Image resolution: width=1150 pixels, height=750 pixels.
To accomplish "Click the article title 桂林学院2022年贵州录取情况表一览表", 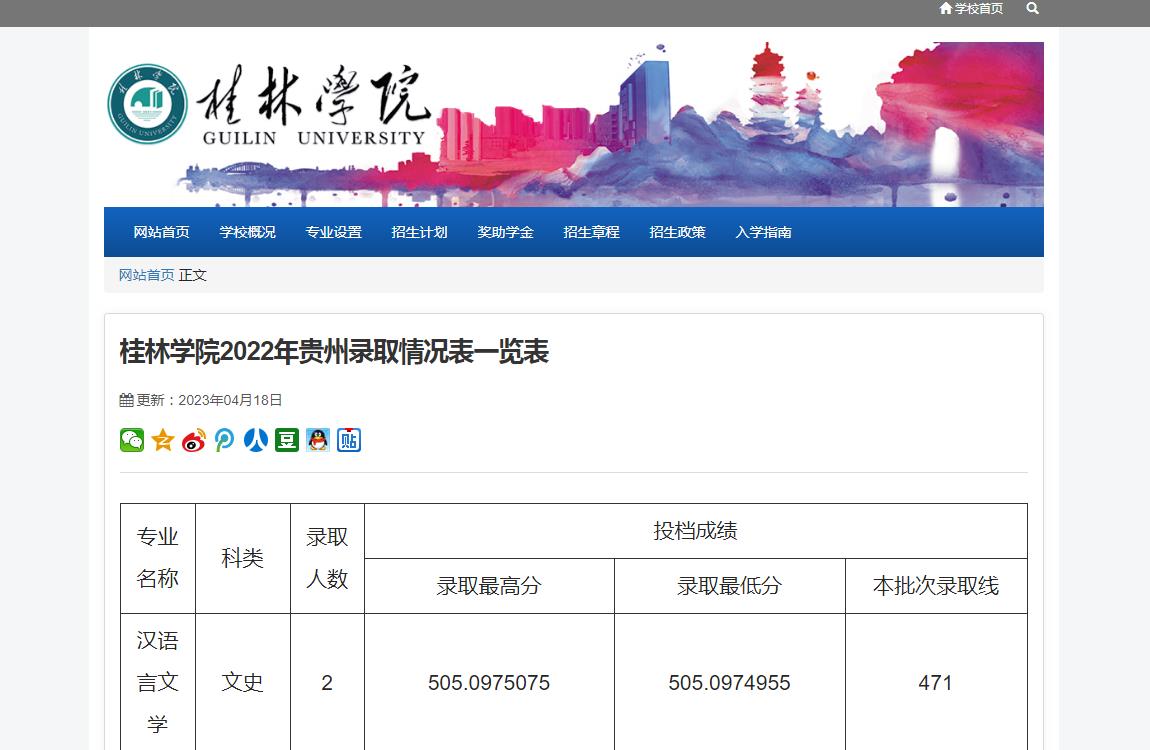I will (334, 352).
